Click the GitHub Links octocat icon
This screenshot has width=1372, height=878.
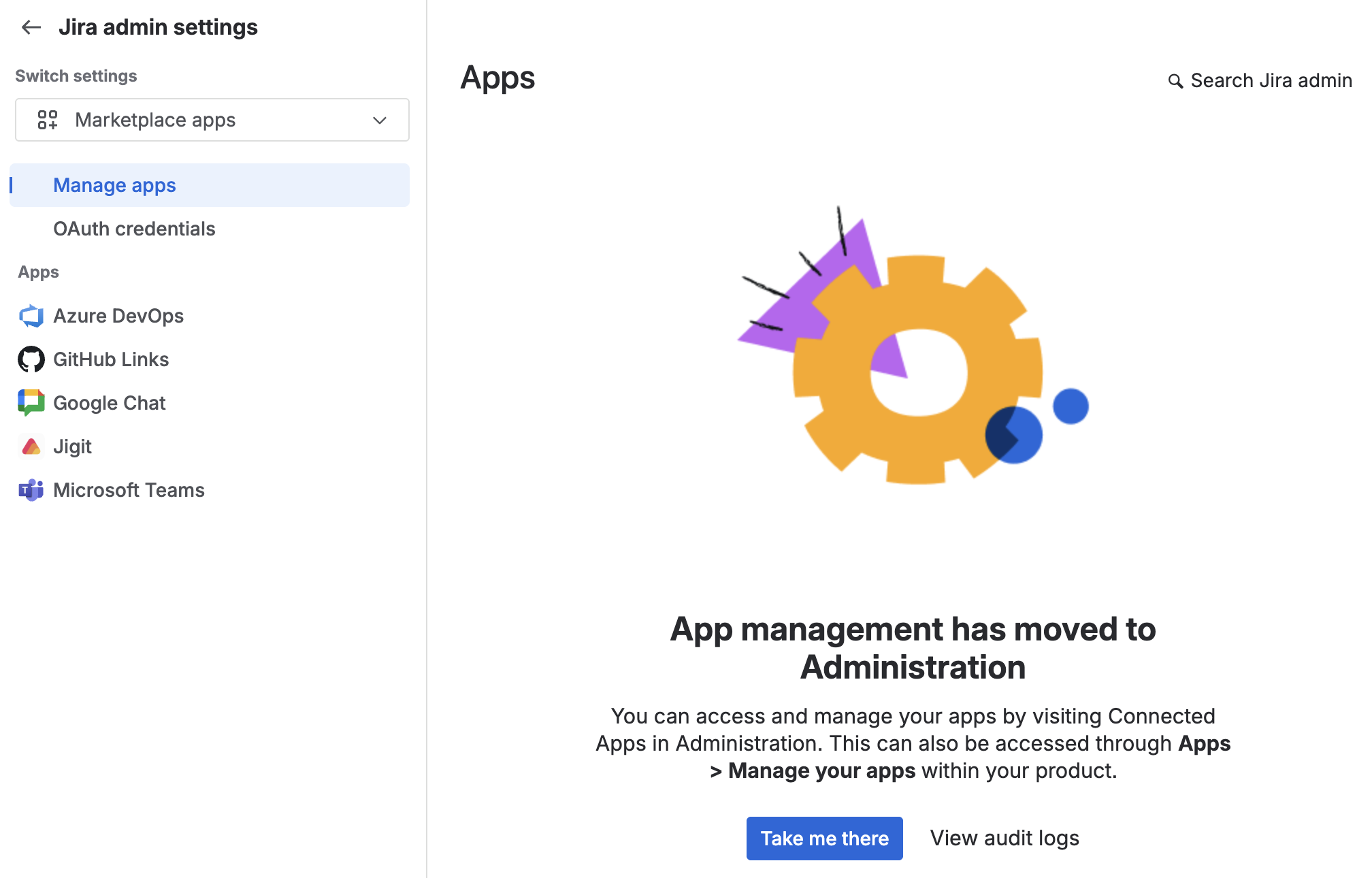(x=31, y=359)
